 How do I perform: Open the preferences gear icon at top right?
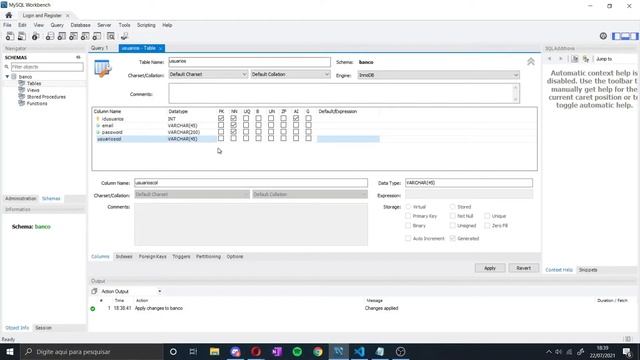[603, 36]
